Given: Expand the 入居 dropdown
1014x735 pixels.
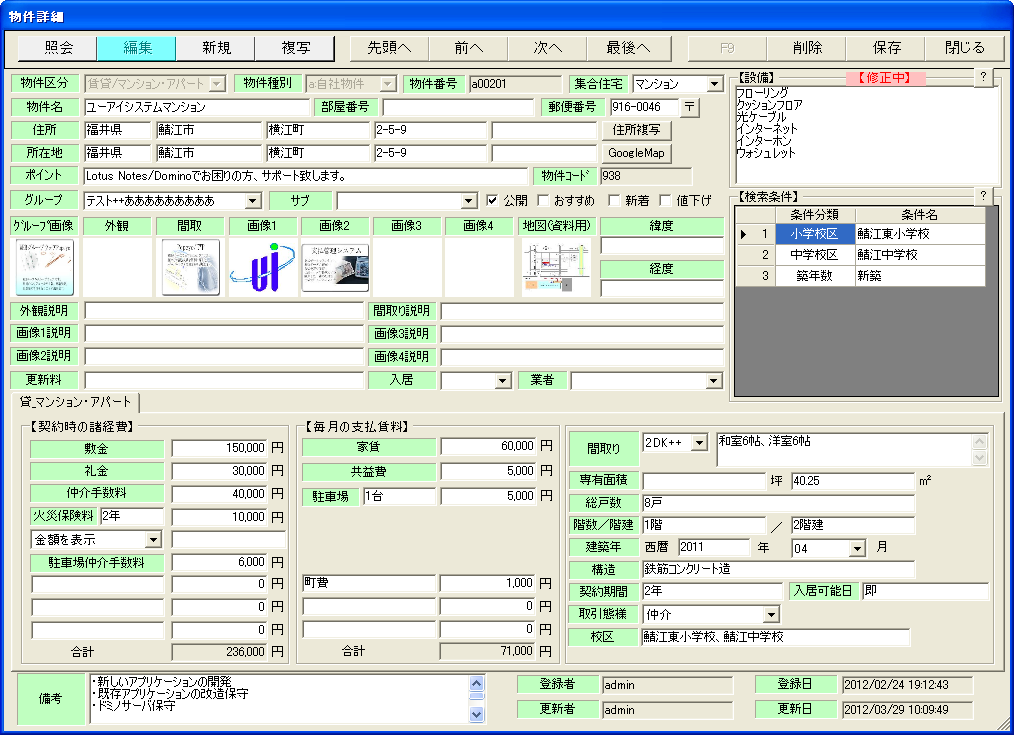Looking at the screenshot, I should click(503, 381).
